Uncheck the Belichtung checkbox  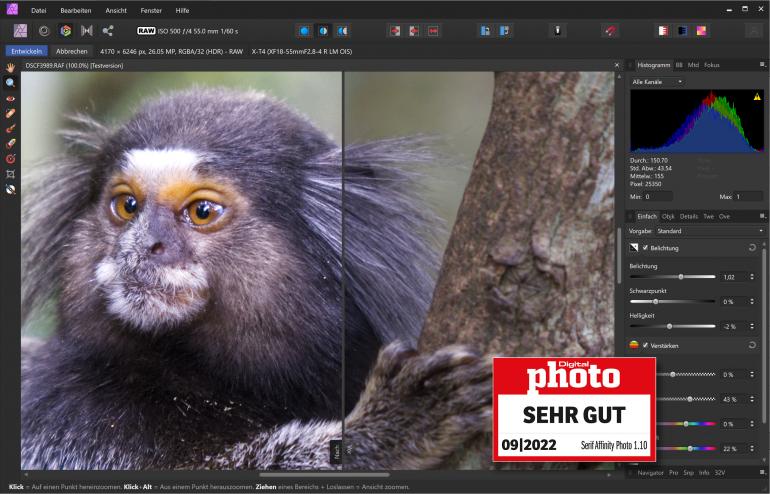coord(645,247)
